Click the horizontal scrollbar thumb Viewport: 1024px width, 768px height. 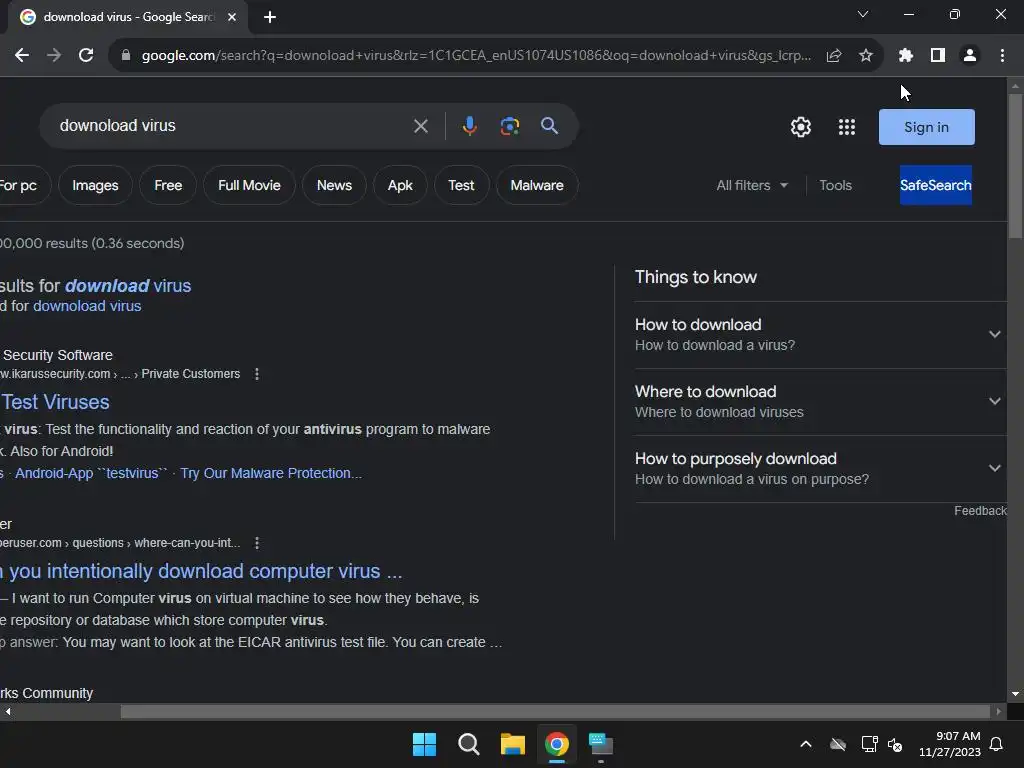[x=555, y=712]
